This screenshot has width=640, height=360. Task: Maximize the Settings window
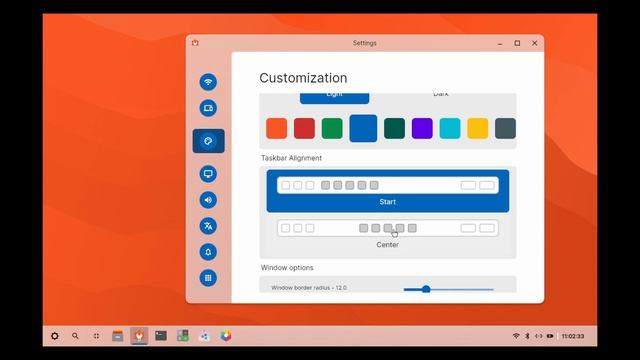point(517,43)
